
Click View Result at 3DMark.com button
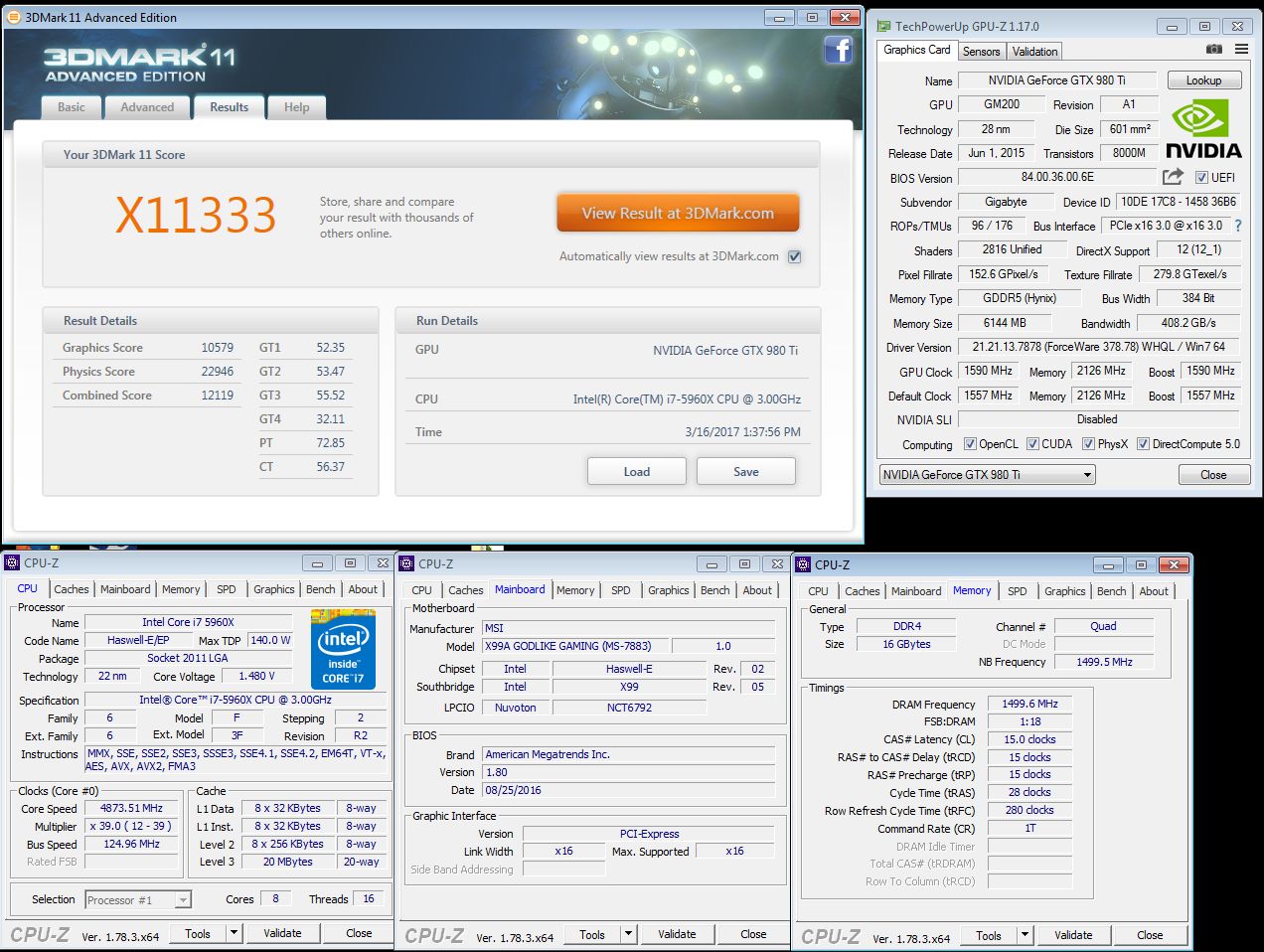pyautogui.click(x=678, y=213)
